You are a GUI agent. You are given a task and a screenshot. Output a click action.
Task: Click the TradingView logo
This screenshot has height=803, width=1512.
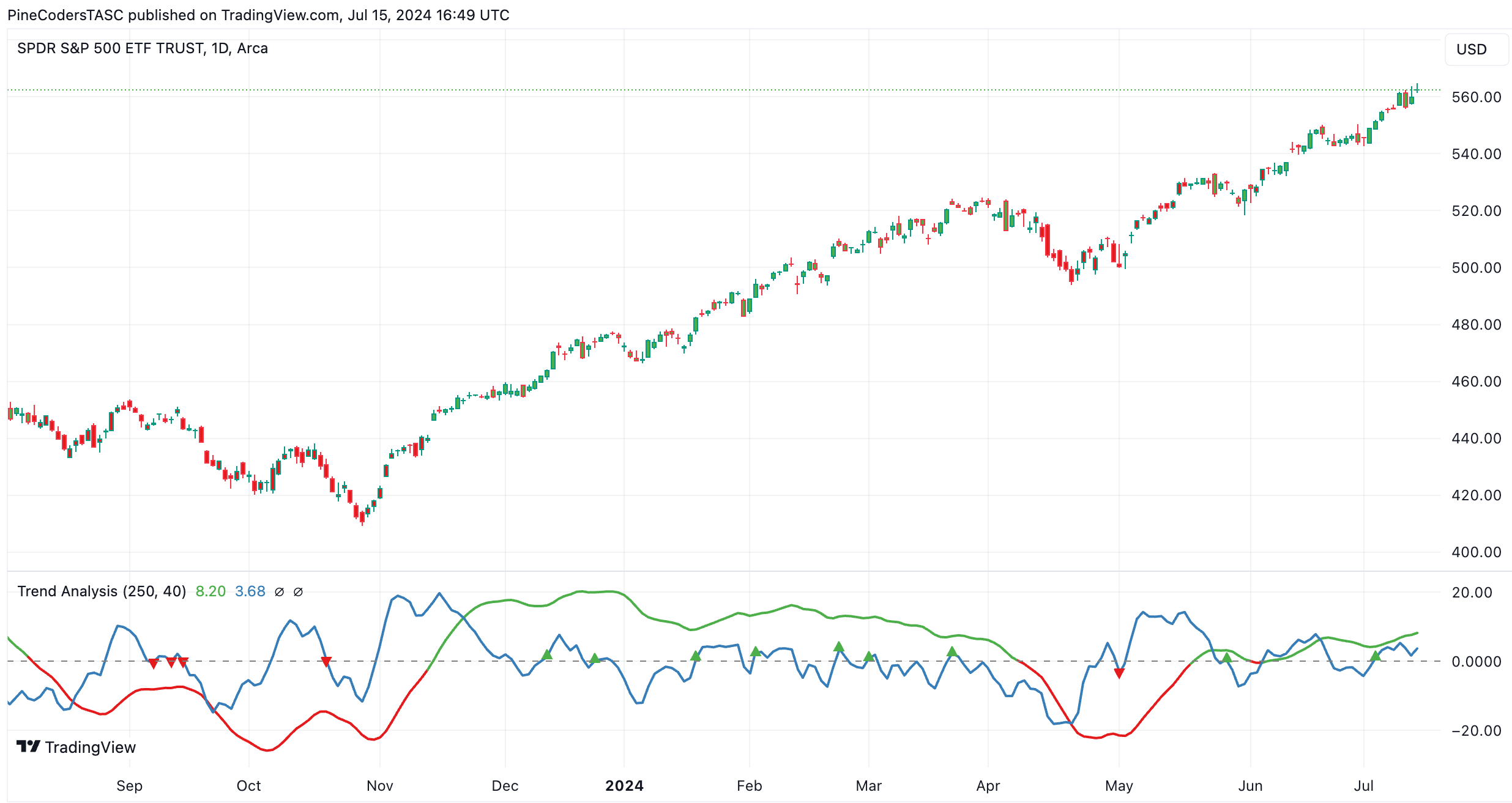(x=76, y=747)
